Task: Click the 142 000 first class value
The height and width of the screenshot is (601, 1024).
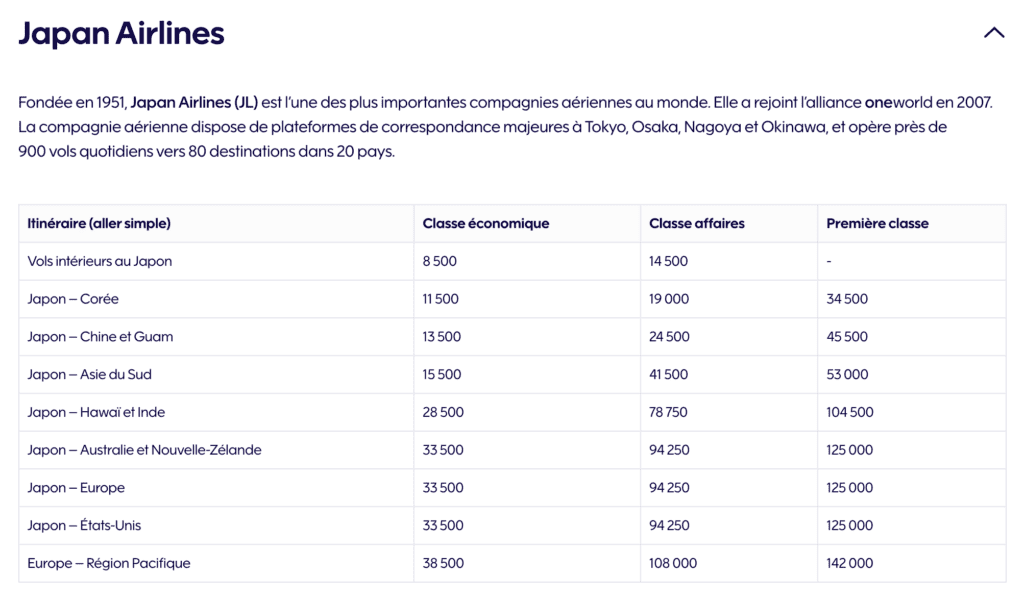Action: tap(849, 563)
